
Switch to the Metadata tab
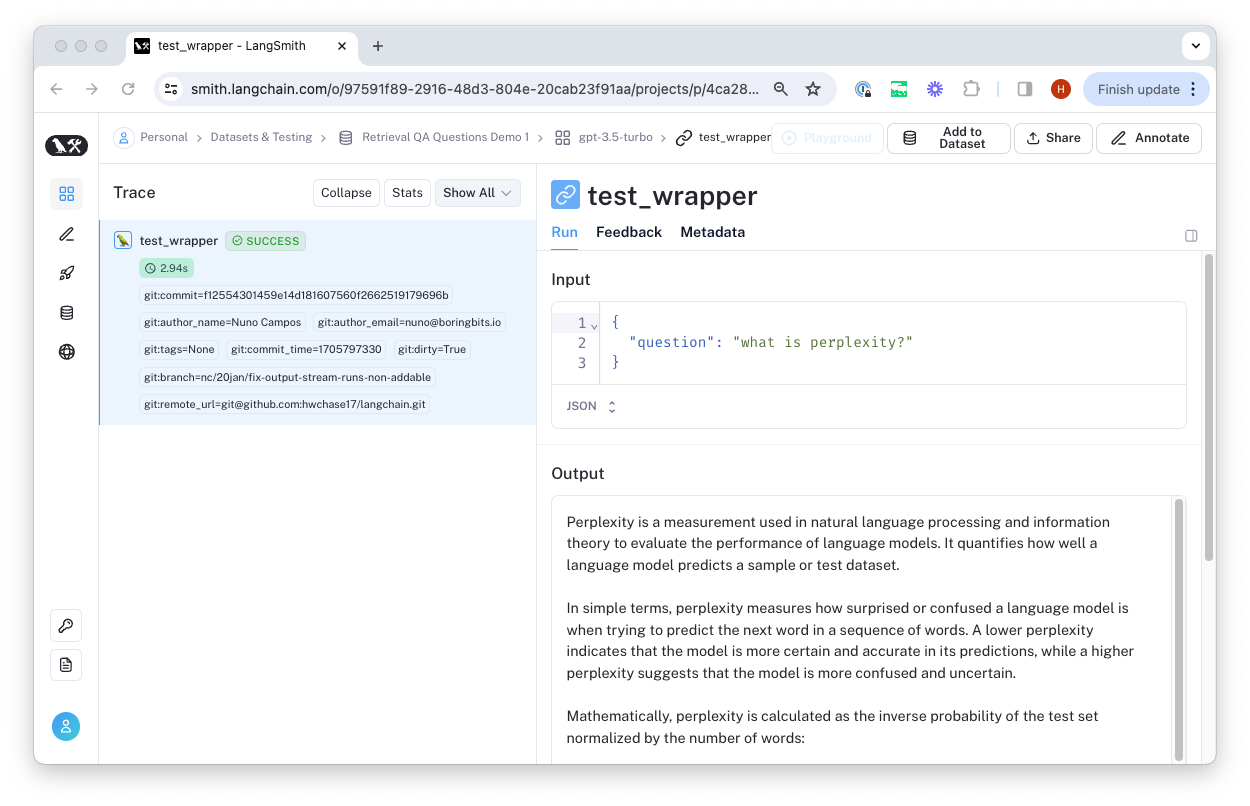pyautogui.click(x=713, y=232)
